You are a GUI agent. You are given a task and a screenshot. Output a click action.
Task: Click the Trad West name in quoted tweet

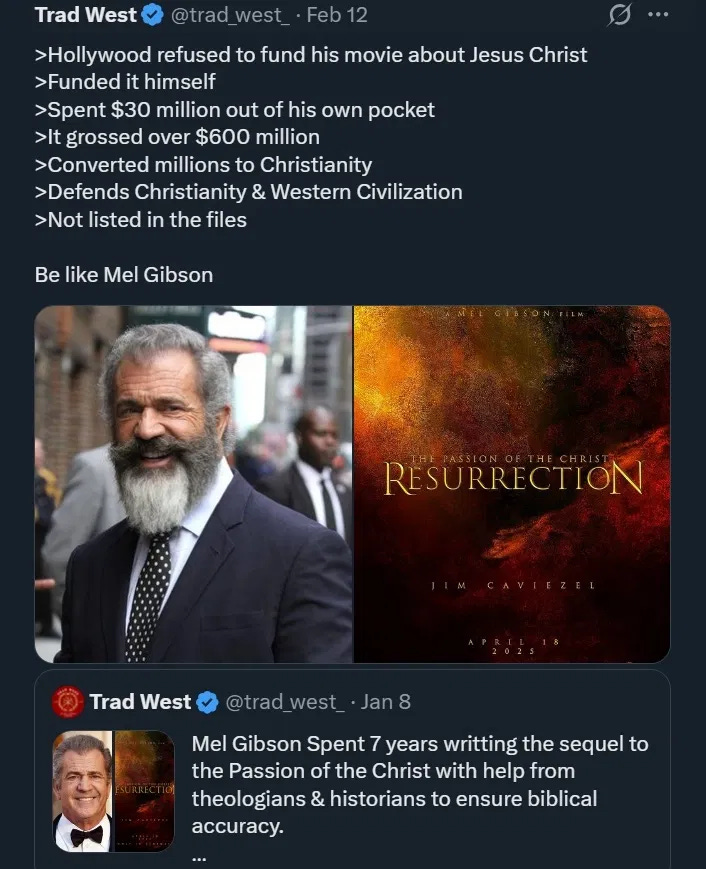click(140, 702)
